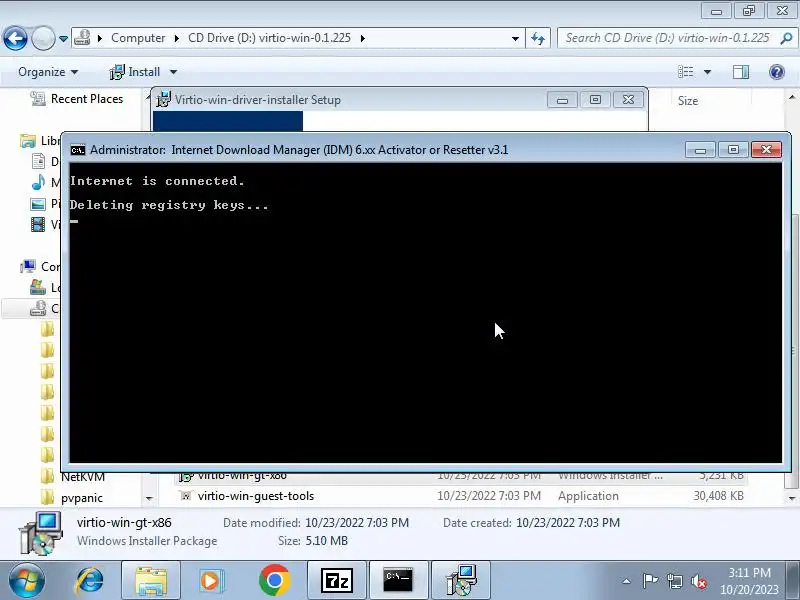The width and height of the screenshot is (800, 600).
Task: Open the view options dropdown arrow
Action: pyautogui.click(x=708, y=72)
